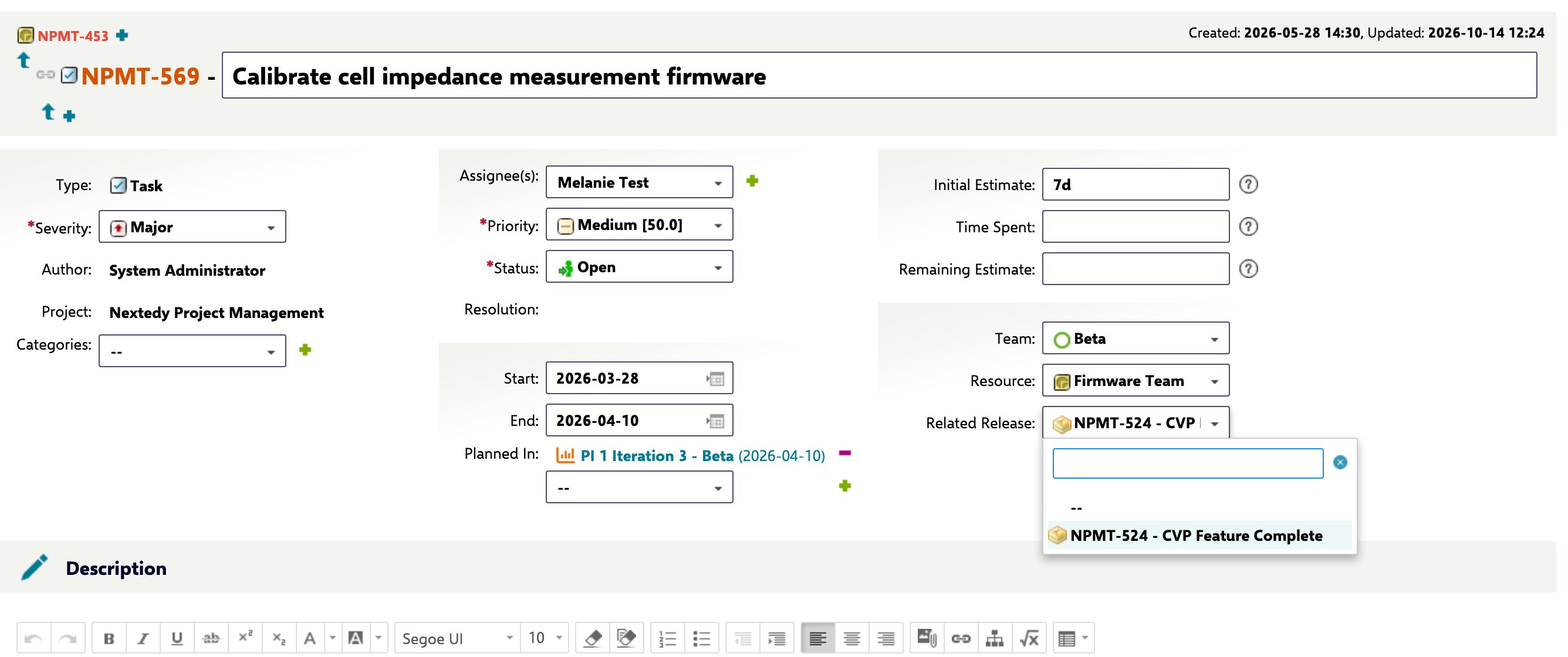Add another category with plus icon
The width and height of the screenshot is (1568, 657).
(306, 350)
